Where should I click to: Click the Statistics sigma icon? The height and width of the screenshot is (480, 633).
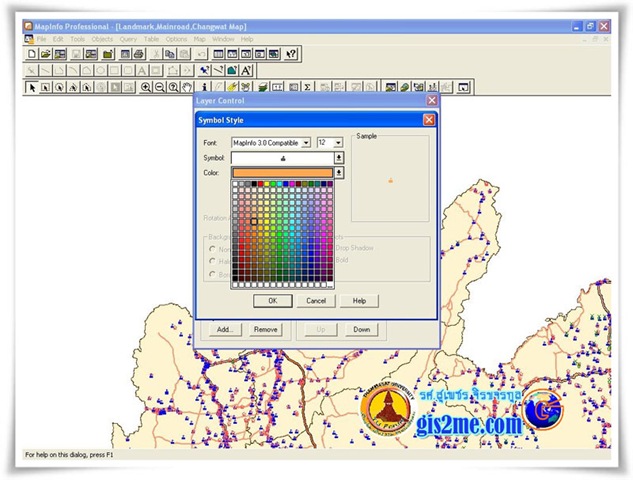click(x=308, y=87)
